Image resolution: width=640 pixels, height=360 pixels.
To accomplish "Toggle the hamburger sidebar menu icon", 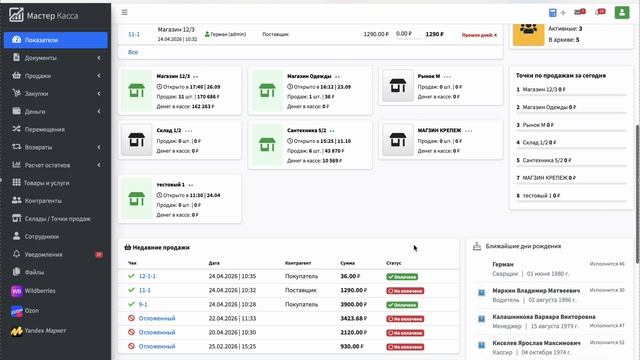I will tap(124, 12).
